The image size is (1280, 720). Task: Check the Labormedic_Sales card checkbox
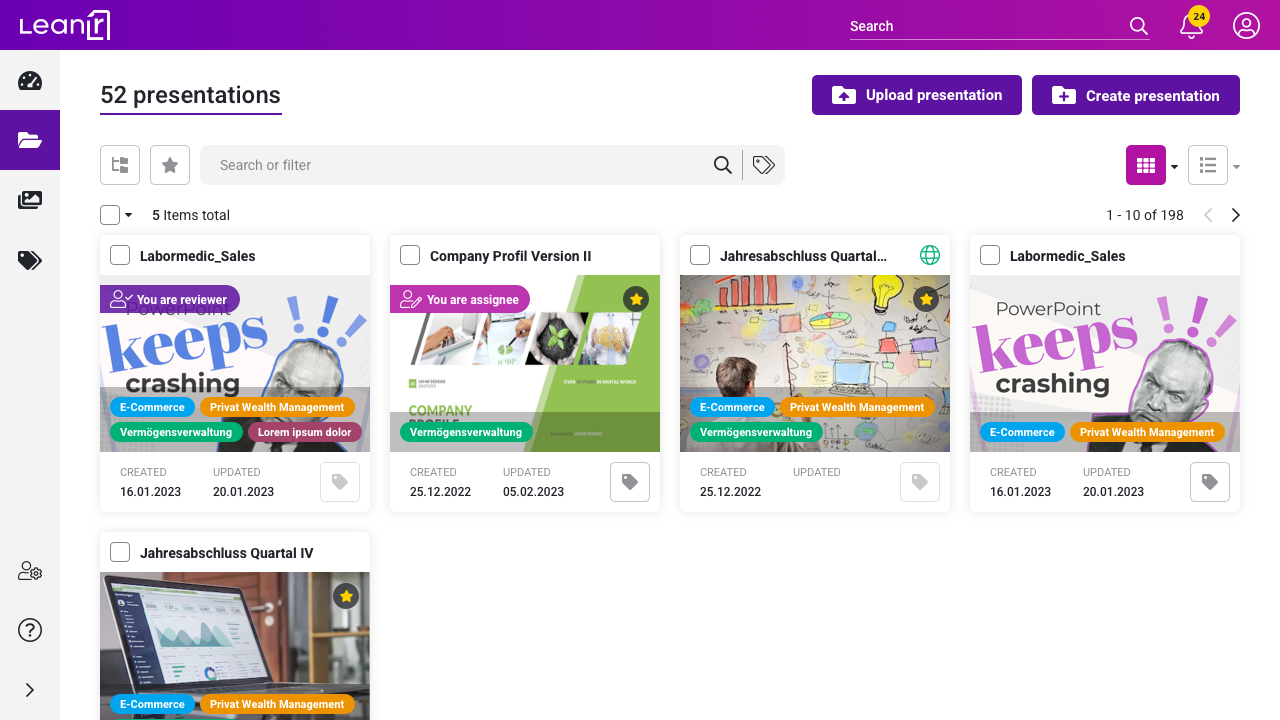click(x=119, y=254)
